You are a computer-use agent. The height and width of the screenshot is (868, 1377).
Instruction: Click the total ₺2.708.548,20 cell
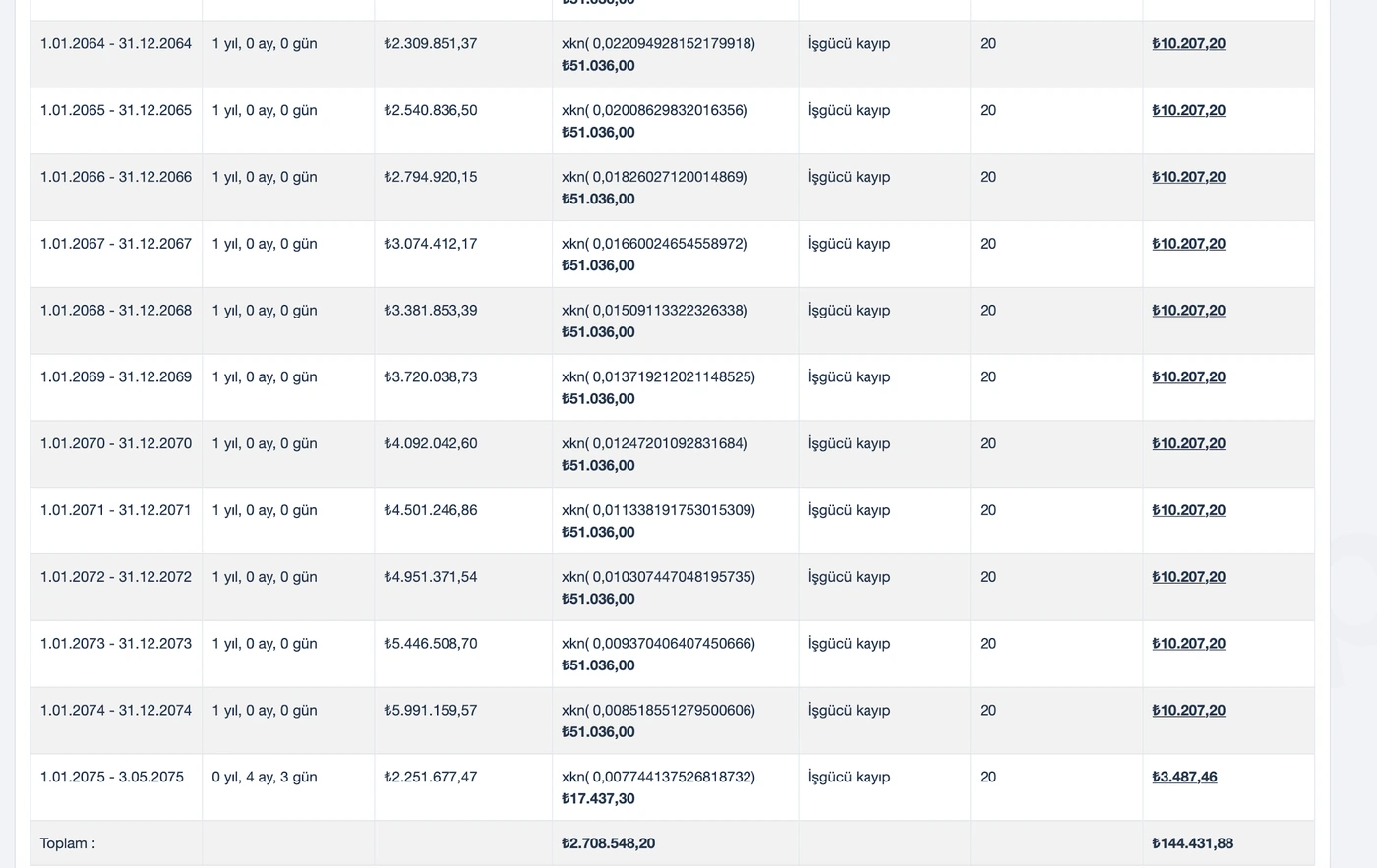coord(608,843)
